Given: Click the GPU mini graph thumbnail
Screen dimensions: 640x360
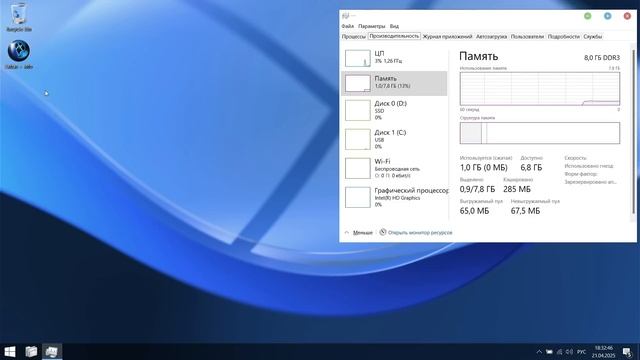Looking at the screenshot, I should click(358, 198).
